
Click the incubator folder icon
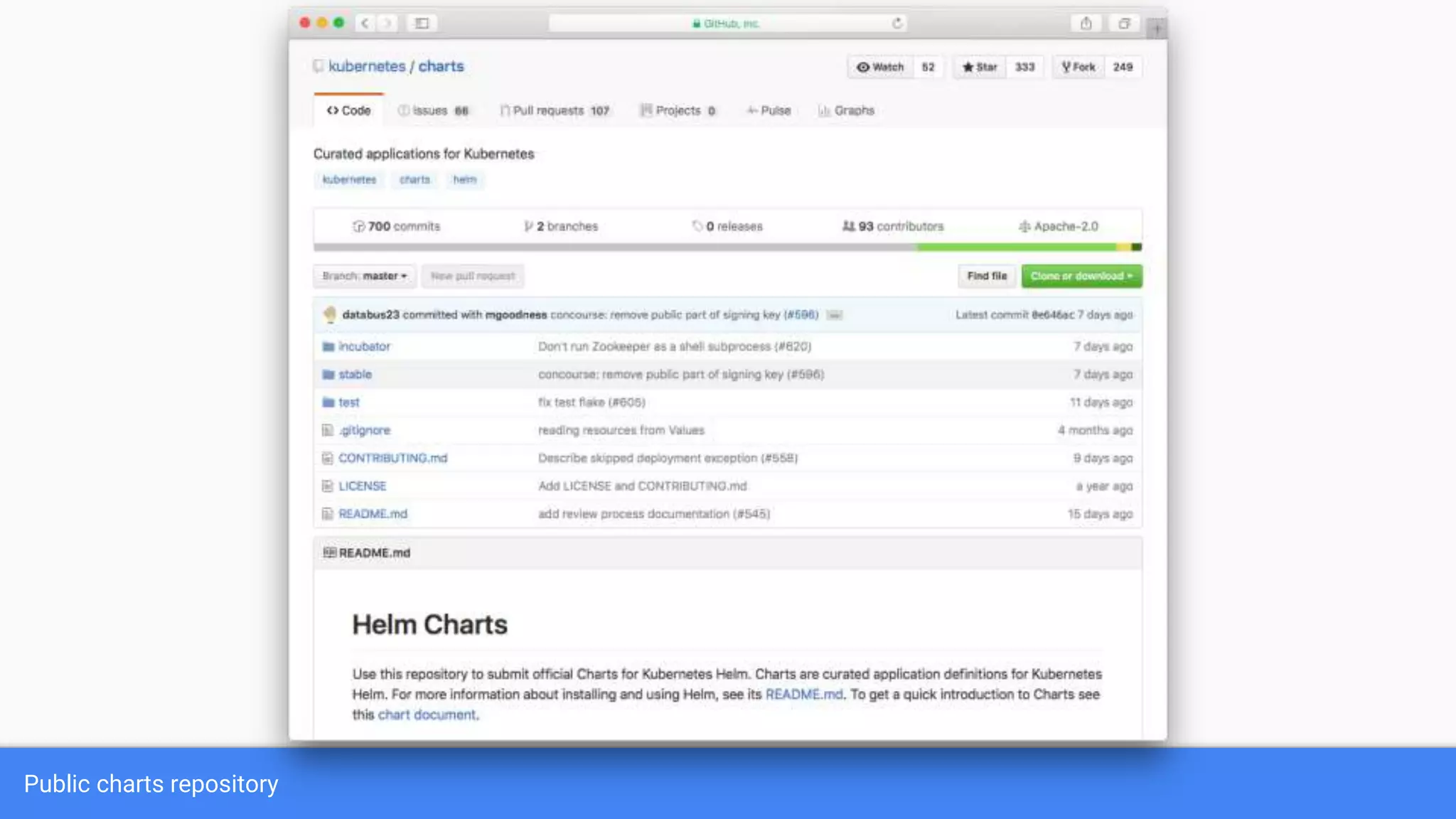[x=328, y=347]
